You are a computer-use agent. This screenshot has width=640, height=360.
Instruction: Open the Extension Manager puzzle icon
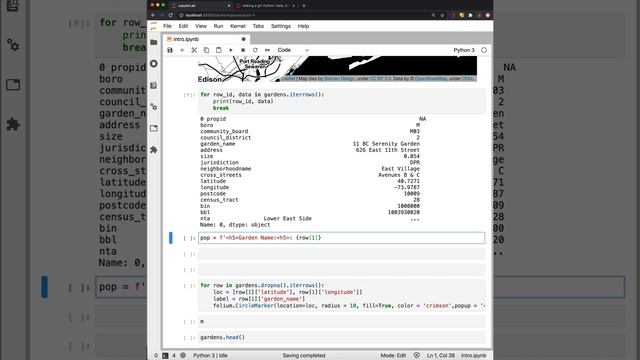[154, 150]
